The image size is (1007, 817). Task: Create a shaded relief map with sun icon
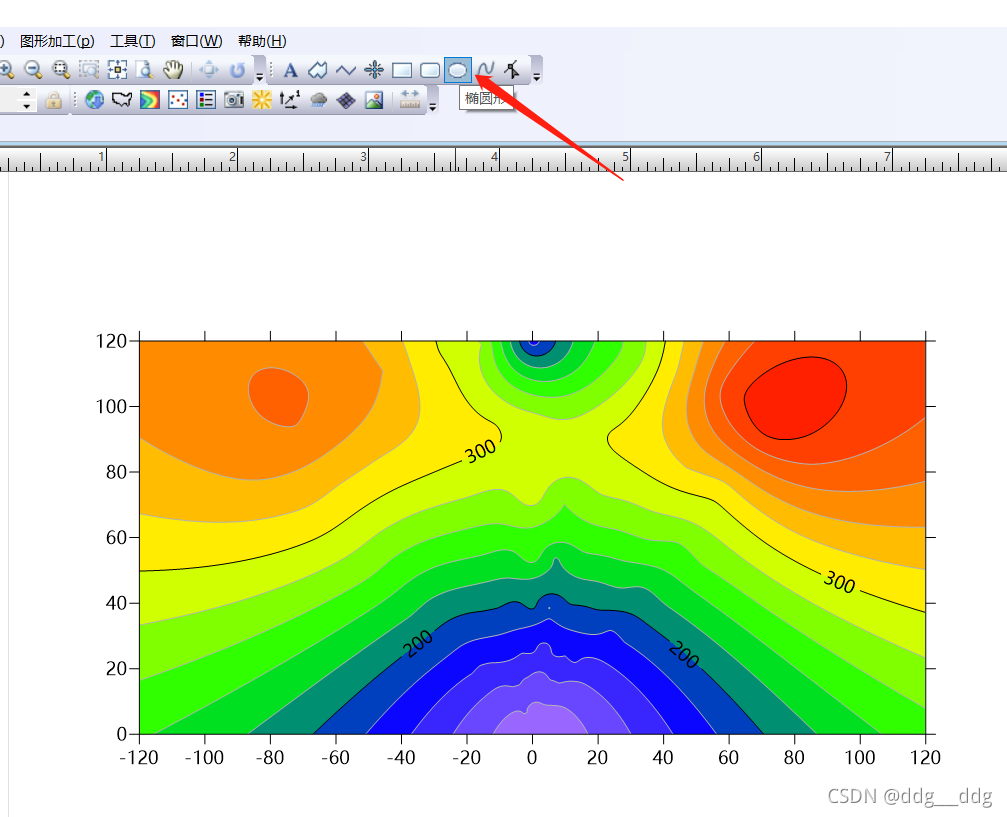coord(261,100)
